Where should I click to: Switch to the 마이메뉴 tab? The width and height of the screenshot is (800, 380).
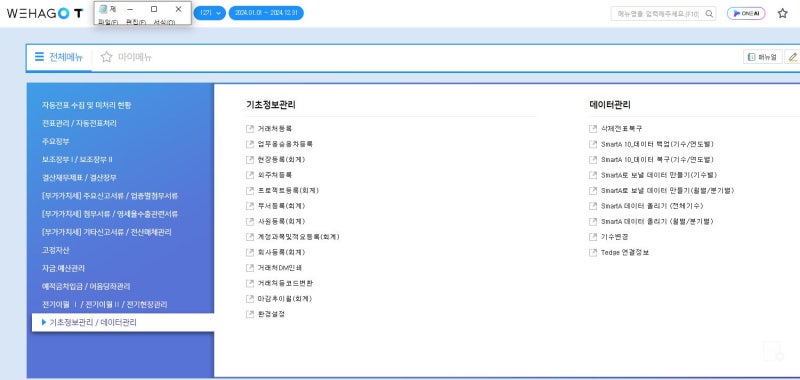(x=127, y=57)
